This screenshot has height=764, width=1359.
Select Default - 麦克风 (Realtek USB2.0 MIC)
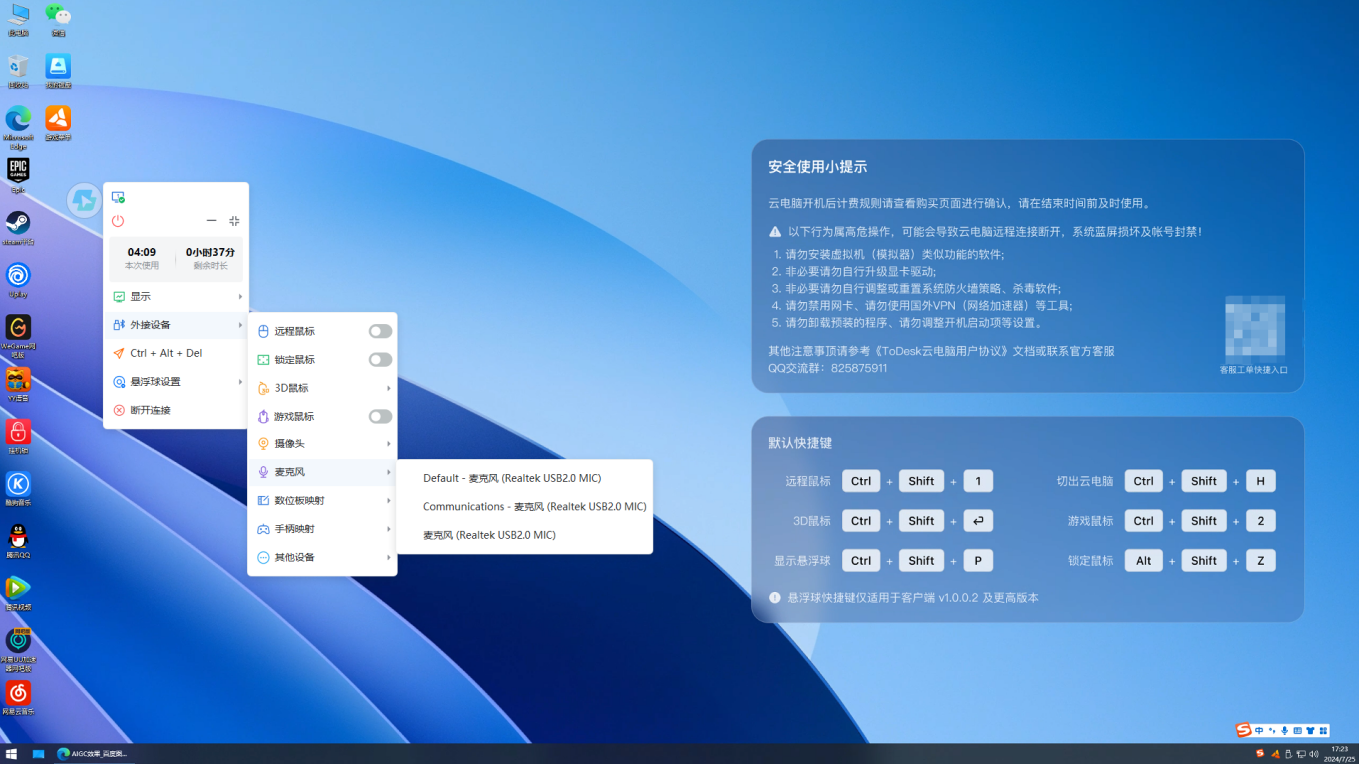click(x=525, y=478)
